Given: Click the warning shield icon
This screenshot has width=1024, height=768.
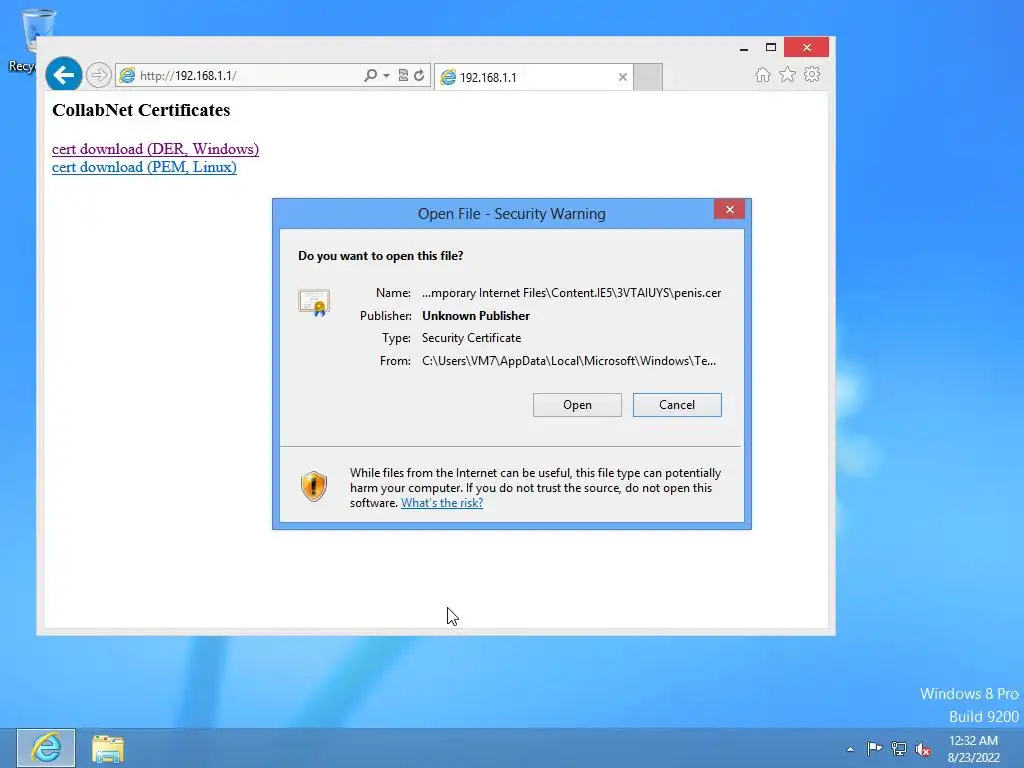Looking at the screenshot, I should click(313, 487).
